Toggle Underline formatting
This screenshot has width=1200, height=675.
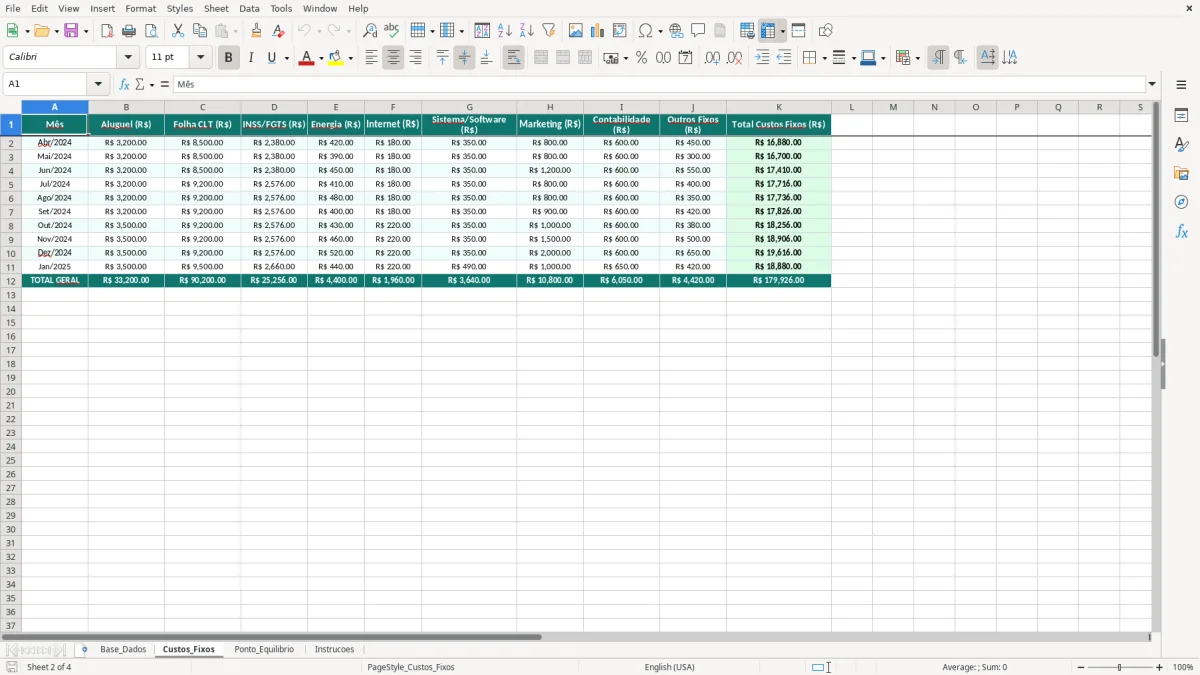[x=272, y=58]
